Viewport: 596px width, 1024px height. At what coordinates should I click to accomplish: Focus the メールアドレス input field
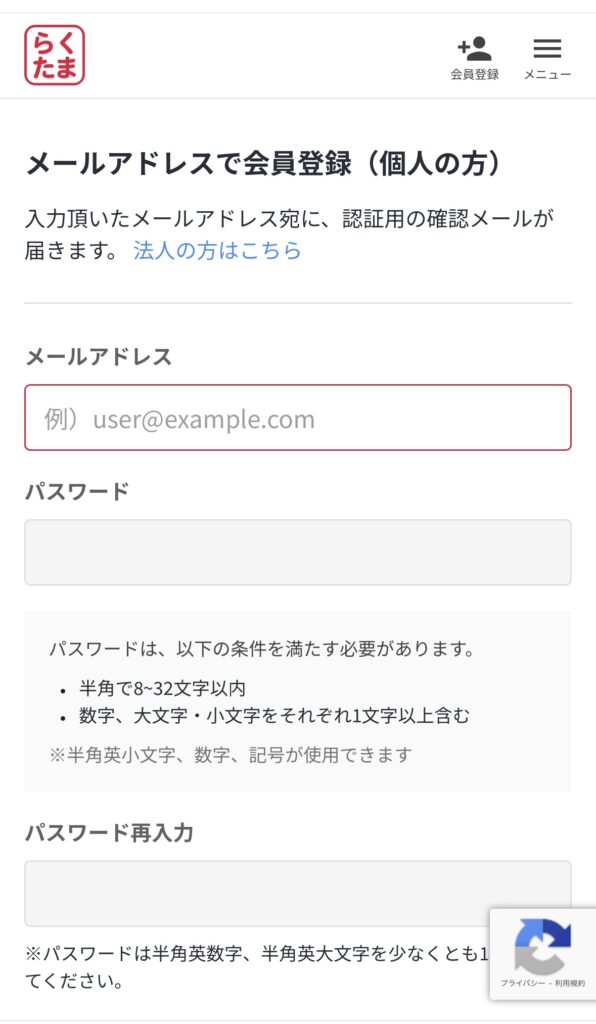[x=298, y=417]
